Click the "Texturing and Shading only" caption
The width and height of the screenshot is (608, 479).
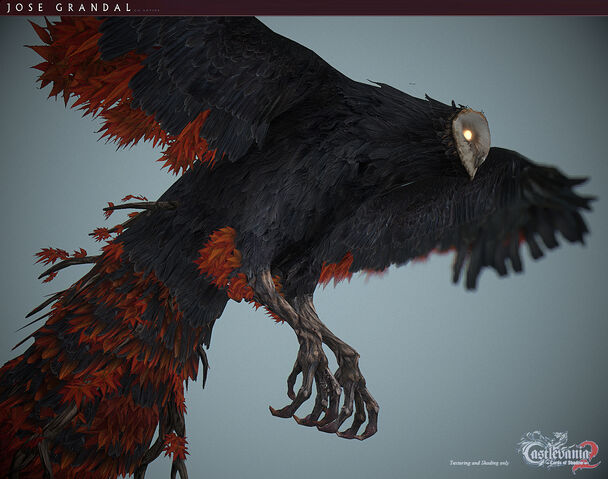pyautogui.click(x=479, y=463)
